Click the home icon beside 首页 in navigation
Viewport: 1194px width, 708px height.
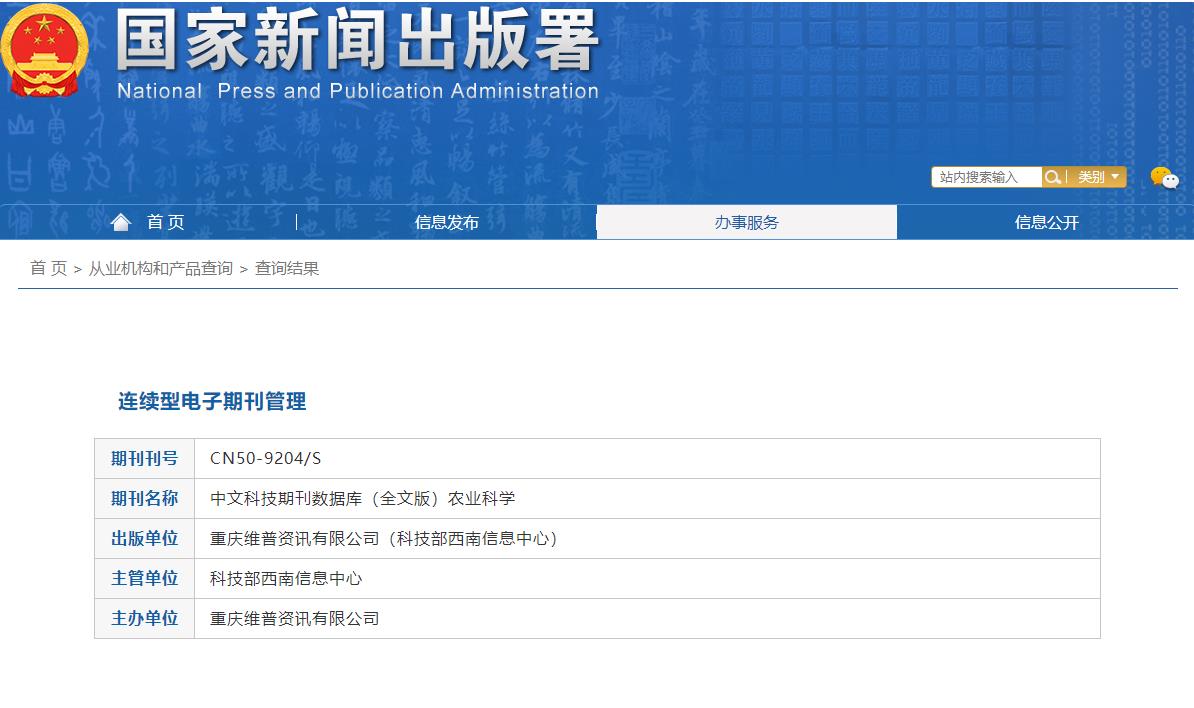pos(121,221)
